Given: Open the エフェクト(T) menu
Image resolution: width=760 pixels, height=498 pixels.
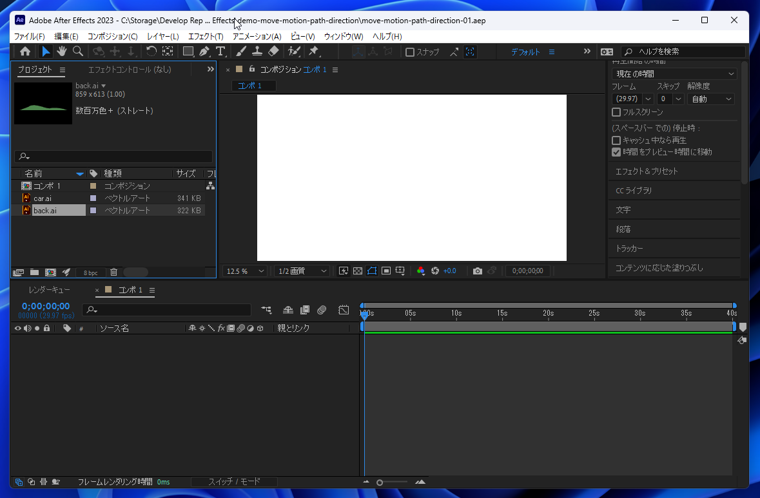Looking at the screenshot, I should tap(206, 36).
